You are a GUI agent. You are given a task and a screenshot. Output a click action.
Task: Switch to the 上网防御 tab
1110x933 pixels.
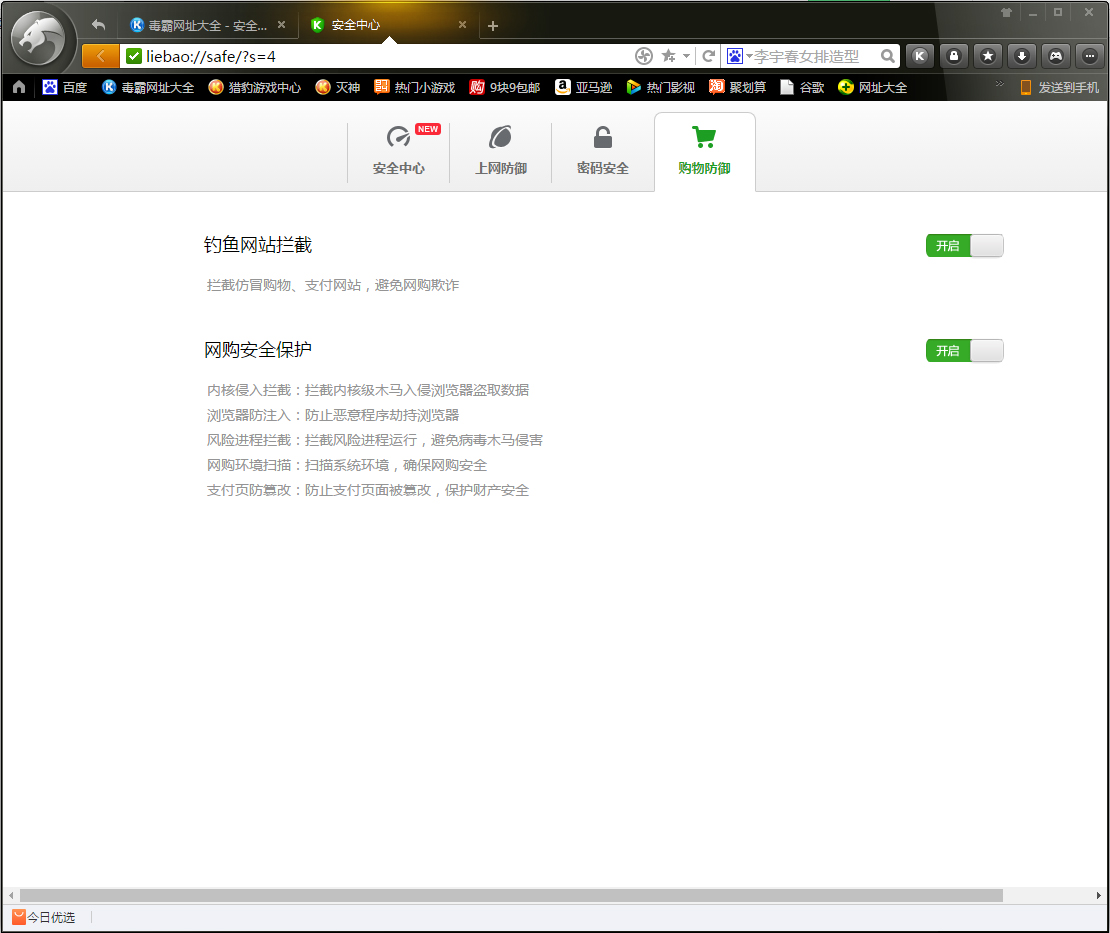pos(501,150)
